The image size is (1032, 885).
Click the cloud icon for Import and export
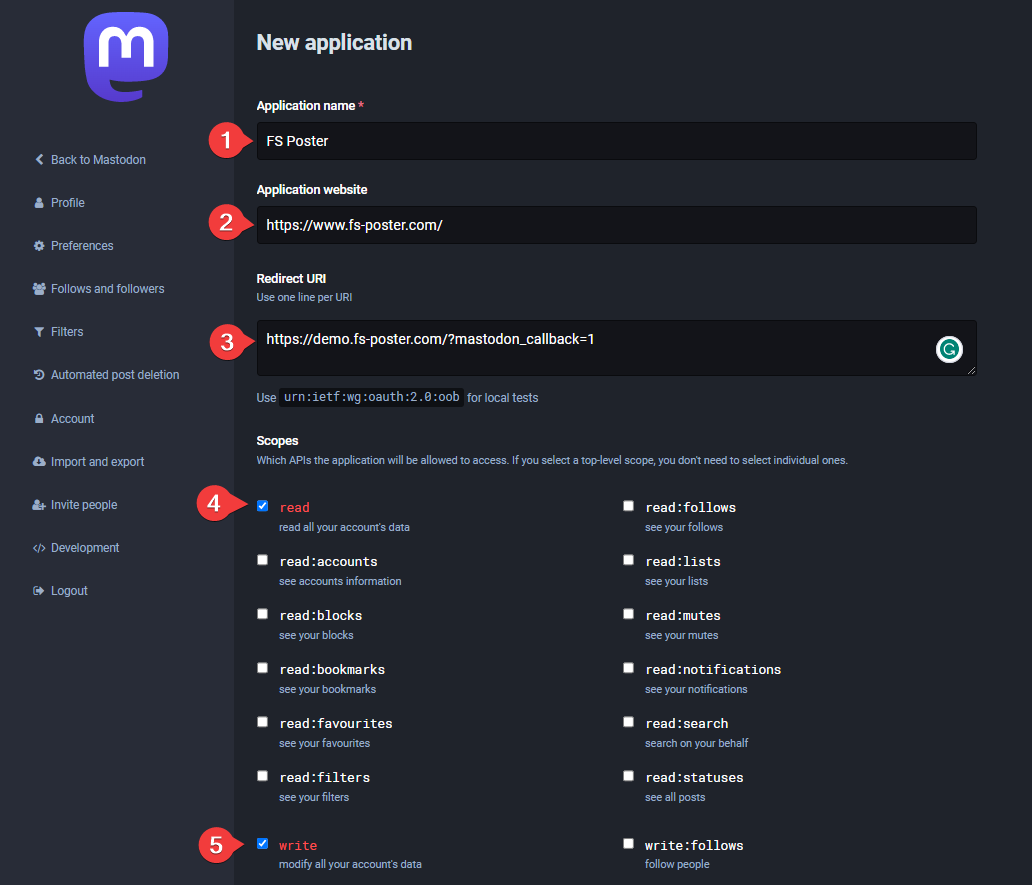pyautogui.click(x=39, y=461)
